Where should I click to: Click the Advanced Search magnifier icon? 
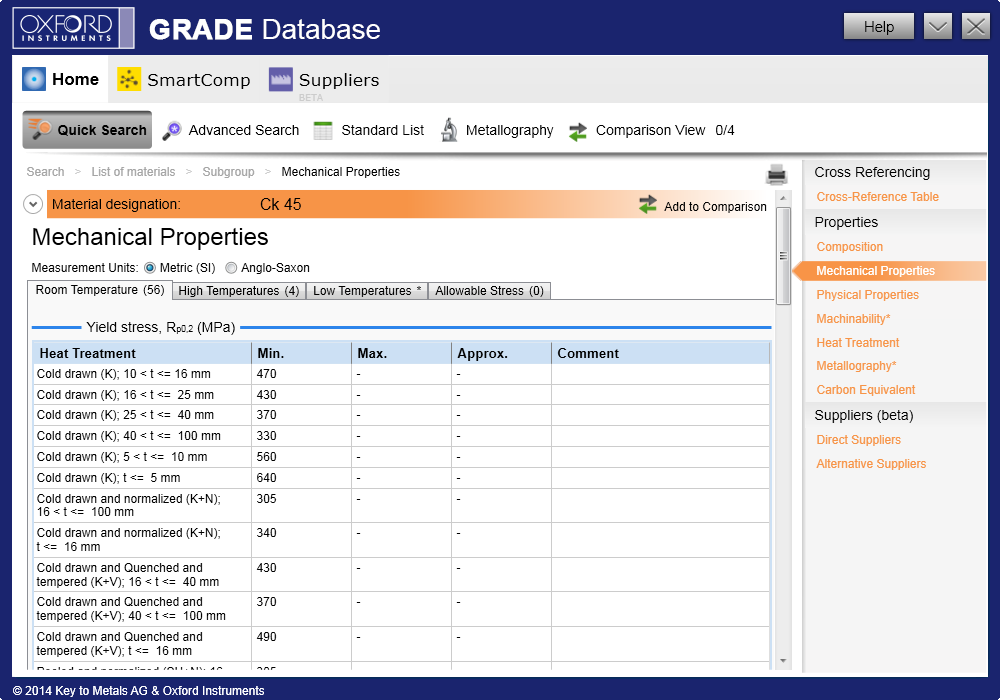(x=172, y=130)
